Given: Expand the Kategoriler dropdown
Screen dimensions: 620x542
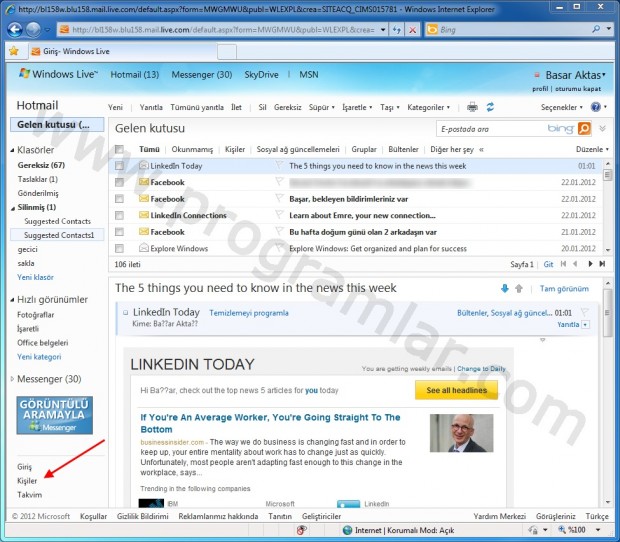Looking at the screenshot, I should click(x=429, y=107).
